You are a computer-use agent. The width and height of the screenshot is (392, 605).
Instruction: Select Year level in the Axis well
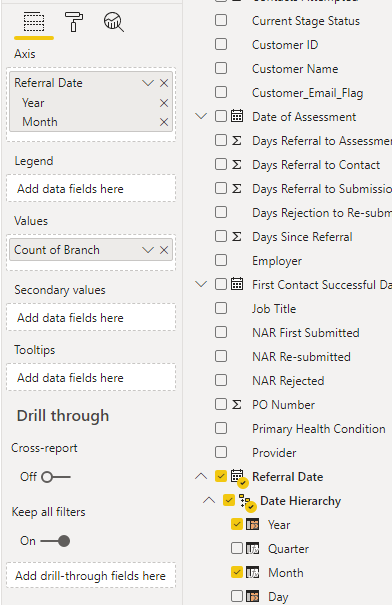click(x=33, y=103)
